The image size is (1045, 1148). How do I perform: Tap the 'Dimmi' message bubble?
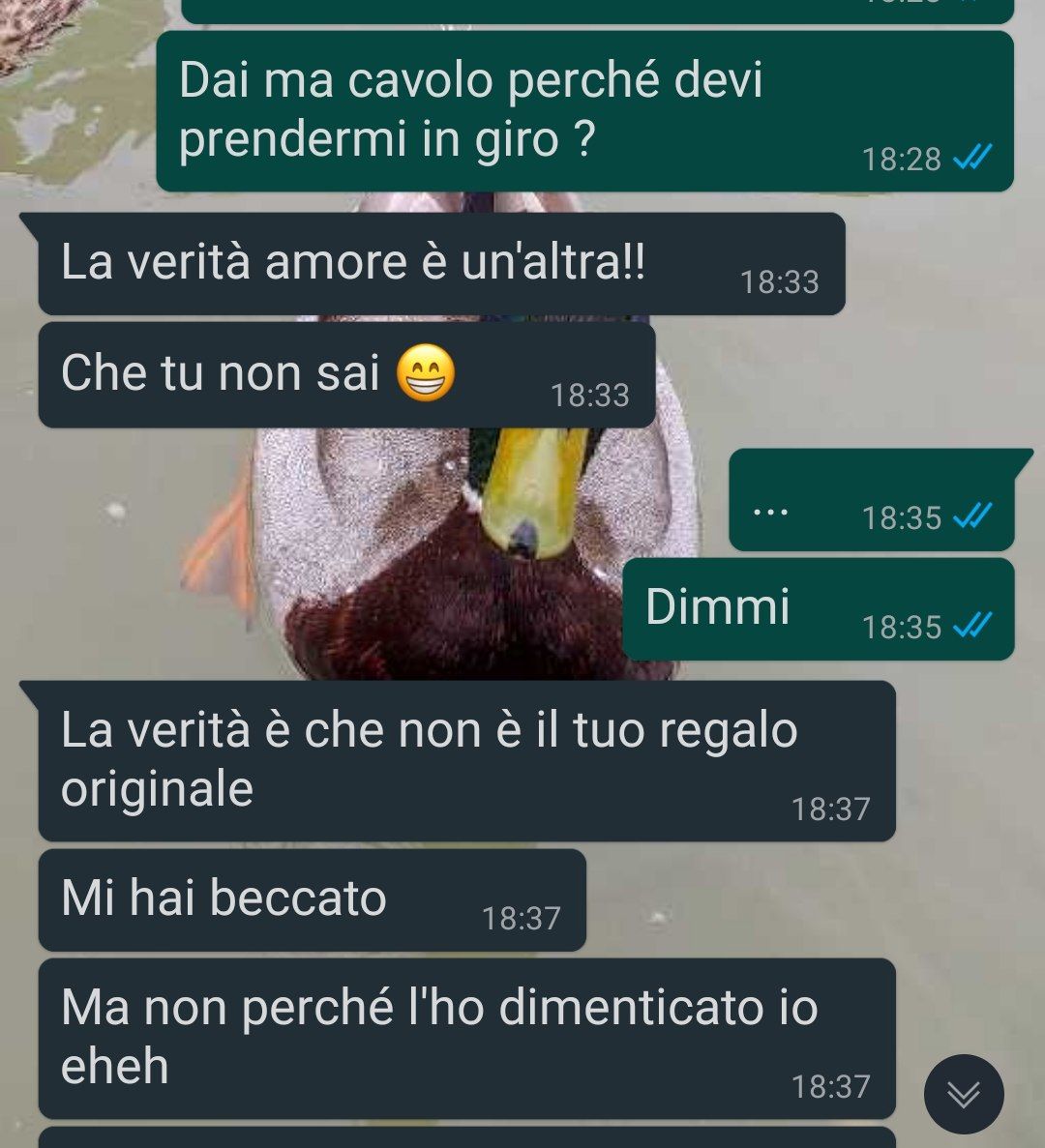point(818,609)
